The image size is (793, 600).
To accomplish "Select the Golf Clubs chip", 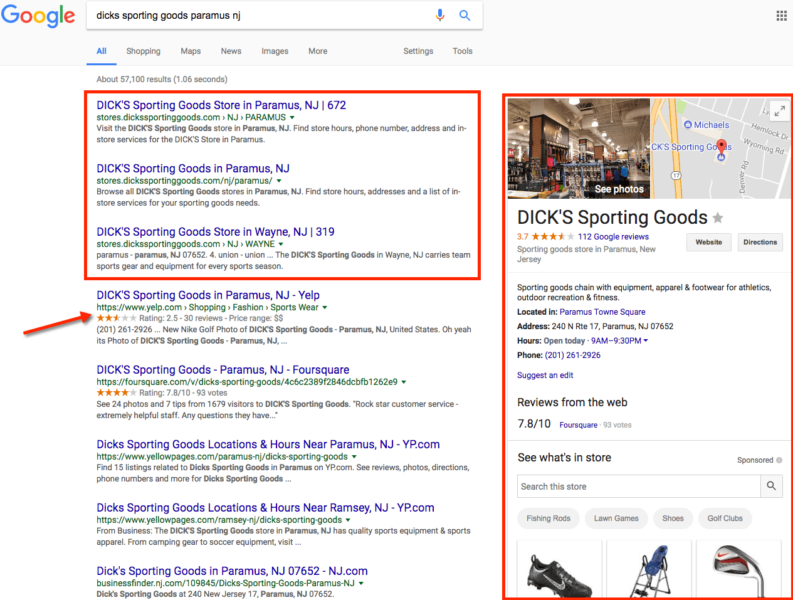I will [725, 519].
